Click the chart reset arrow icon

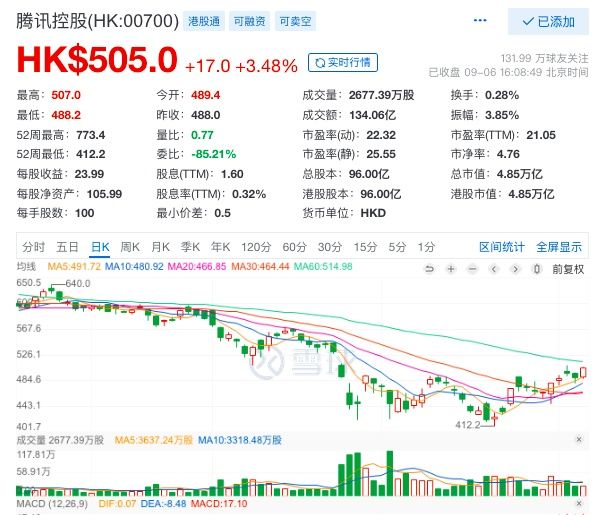429,269
